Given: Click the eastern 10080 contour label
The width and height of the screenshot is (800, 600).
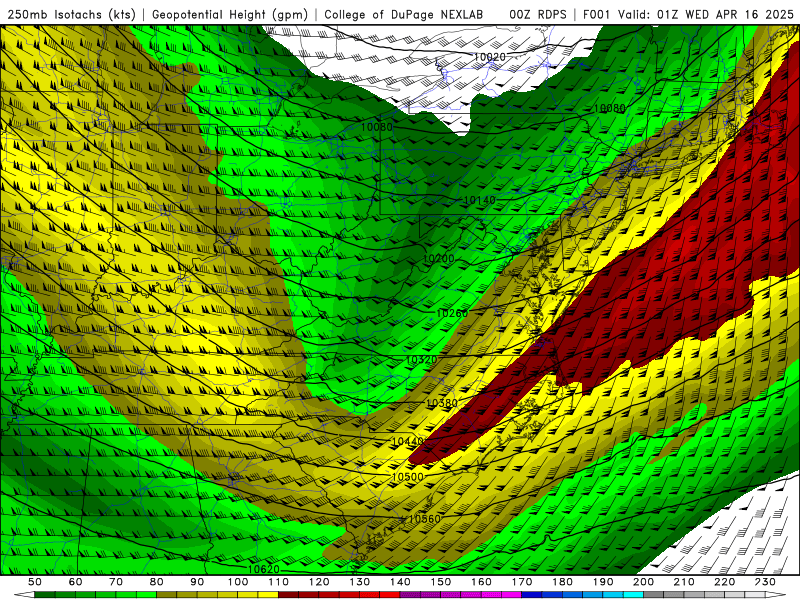Looking at the screenshot, I should (x=610, y=108).
